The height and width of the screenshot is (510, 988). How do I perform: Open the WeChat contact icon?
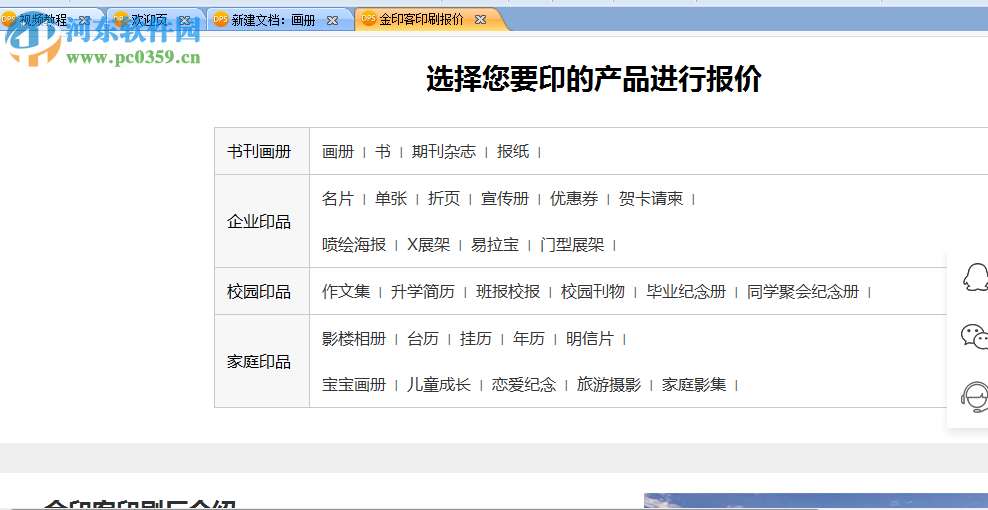click(x=975, y=336)
